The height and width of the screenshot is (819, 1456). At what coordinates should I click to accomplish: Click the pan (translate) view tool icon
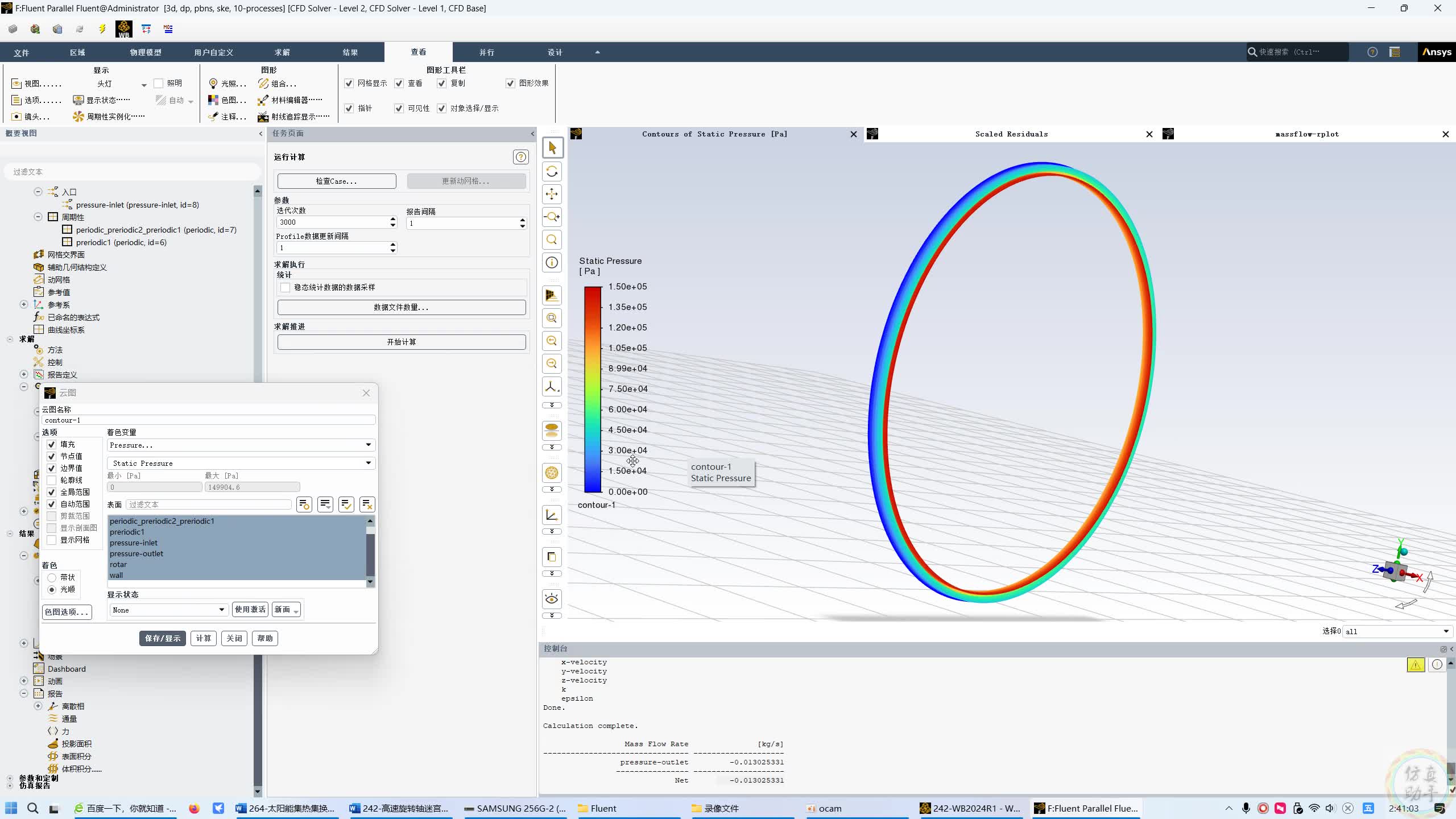[551, 194]
